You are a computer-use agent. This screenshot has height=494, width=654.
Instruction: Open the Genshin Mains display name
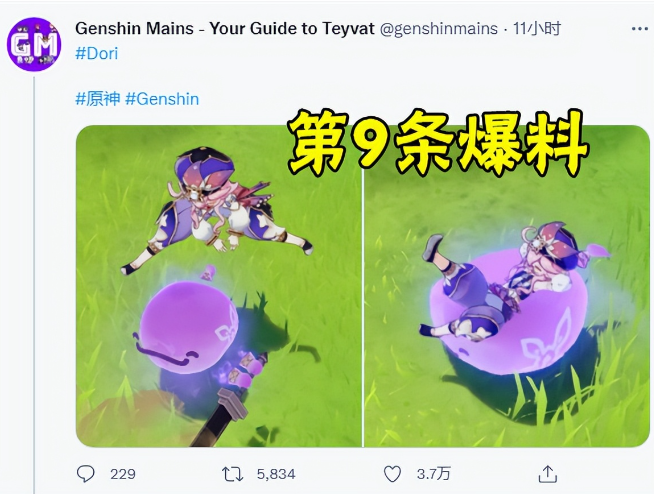225,28
